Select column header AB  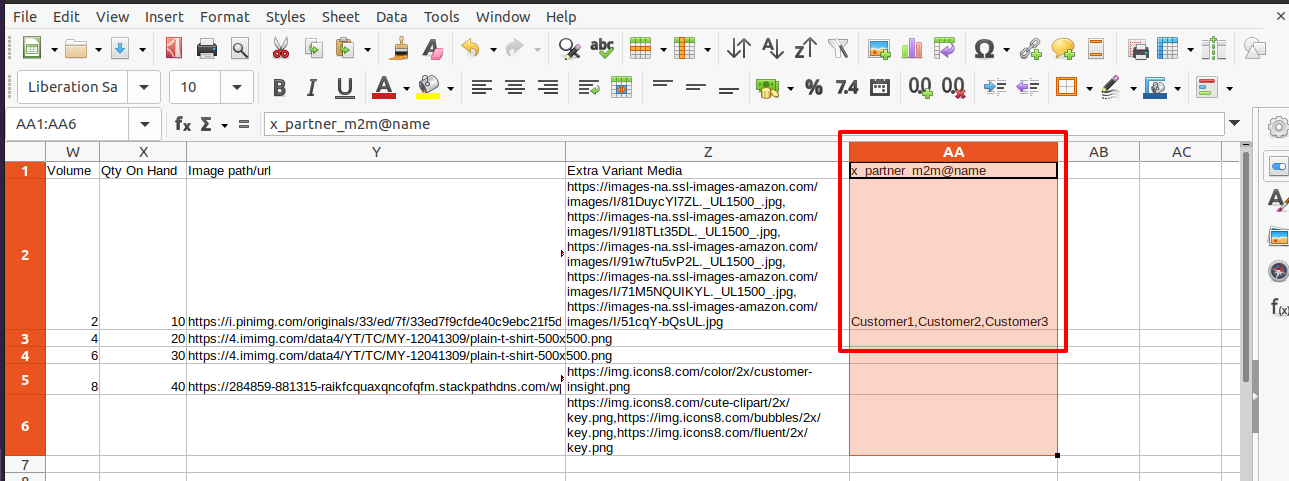[1098, 152]
